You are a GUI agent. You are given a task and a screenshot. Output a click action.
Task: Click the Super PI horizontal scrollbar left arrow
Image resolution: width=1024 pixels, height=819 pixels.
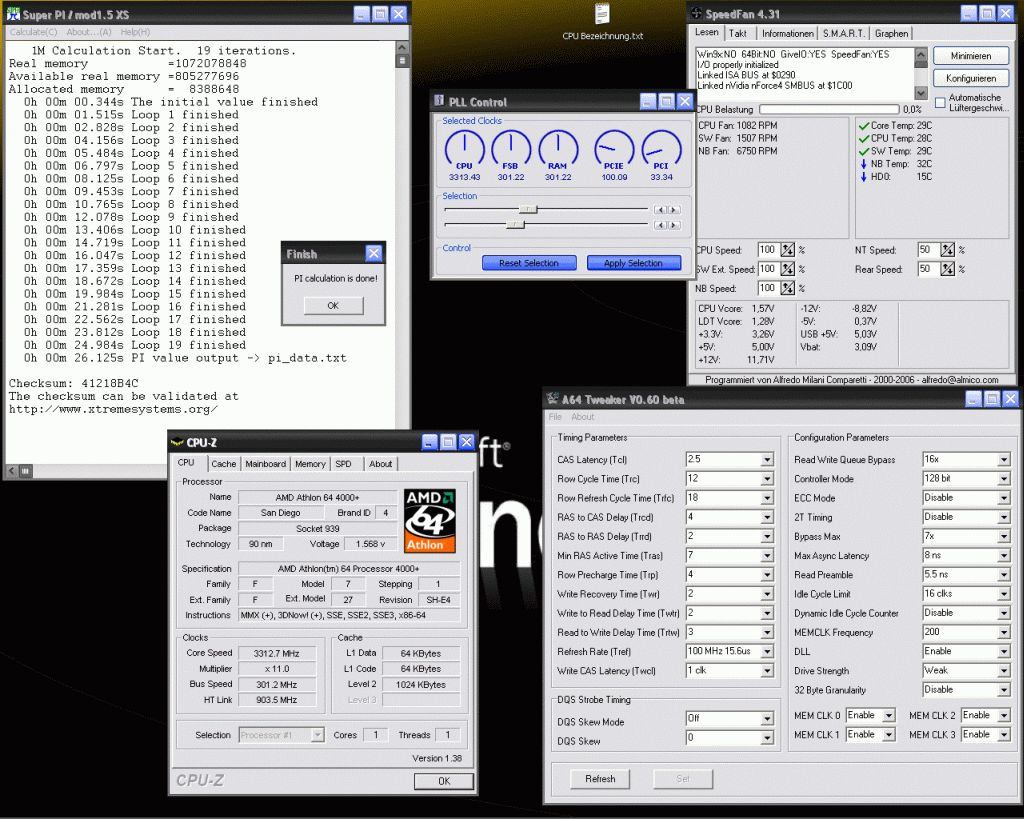pyautogui.click(x=12, y=470)
